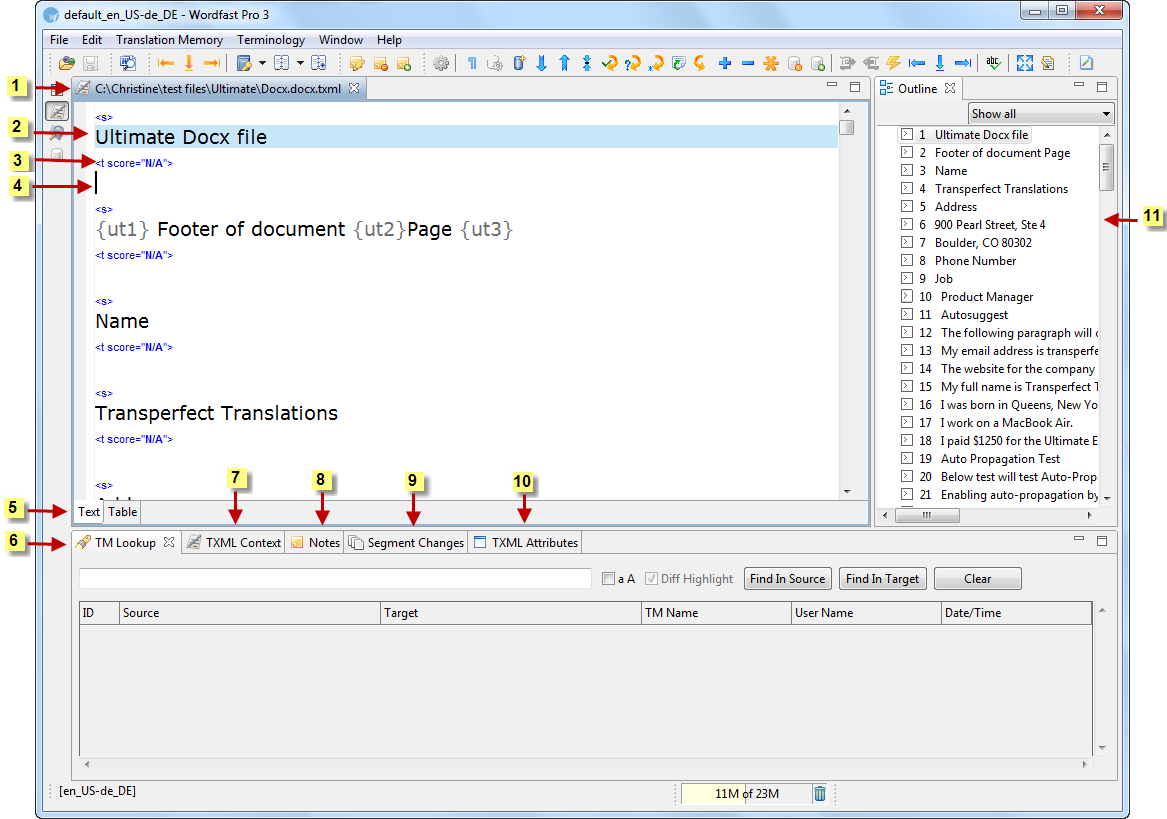Toggle the 'a A' case-sensitive checkbox
Screen dimensions: 1167x819
pos(608,579)
